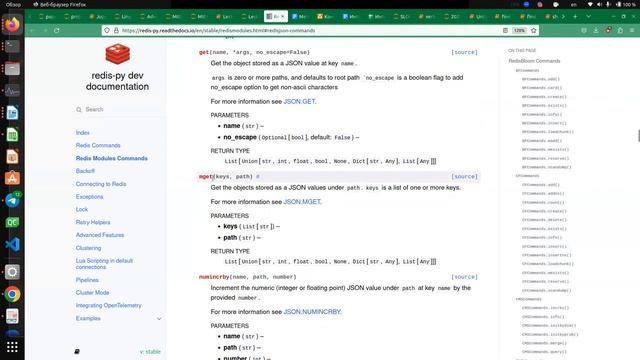The width and height of the screenshot is (640, 360).
Task: List all tabs dropdown arrow
Action: pos(588,16)
